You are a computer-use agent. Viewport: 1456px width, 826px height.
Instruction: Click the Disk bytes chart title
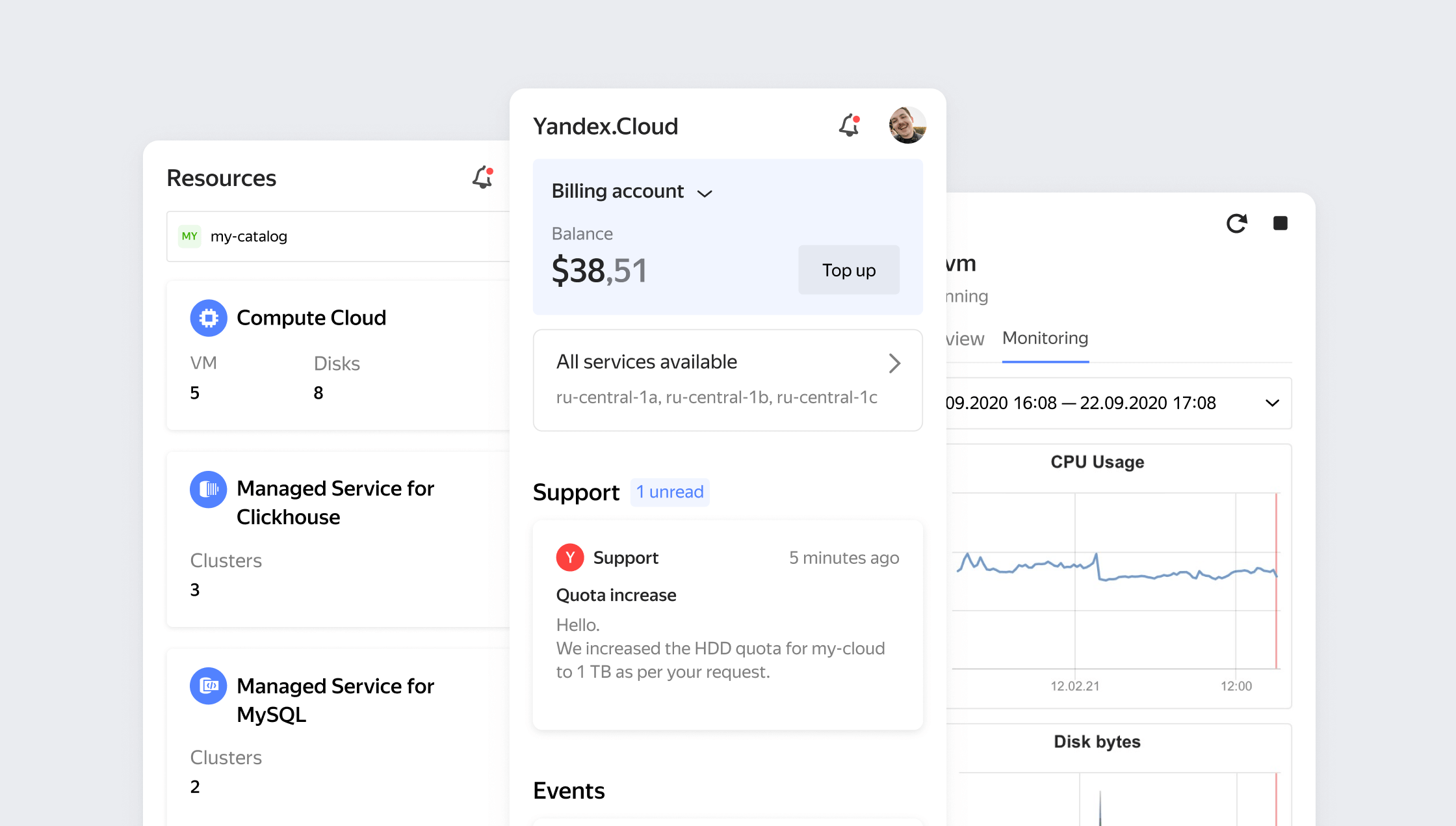1097,742
